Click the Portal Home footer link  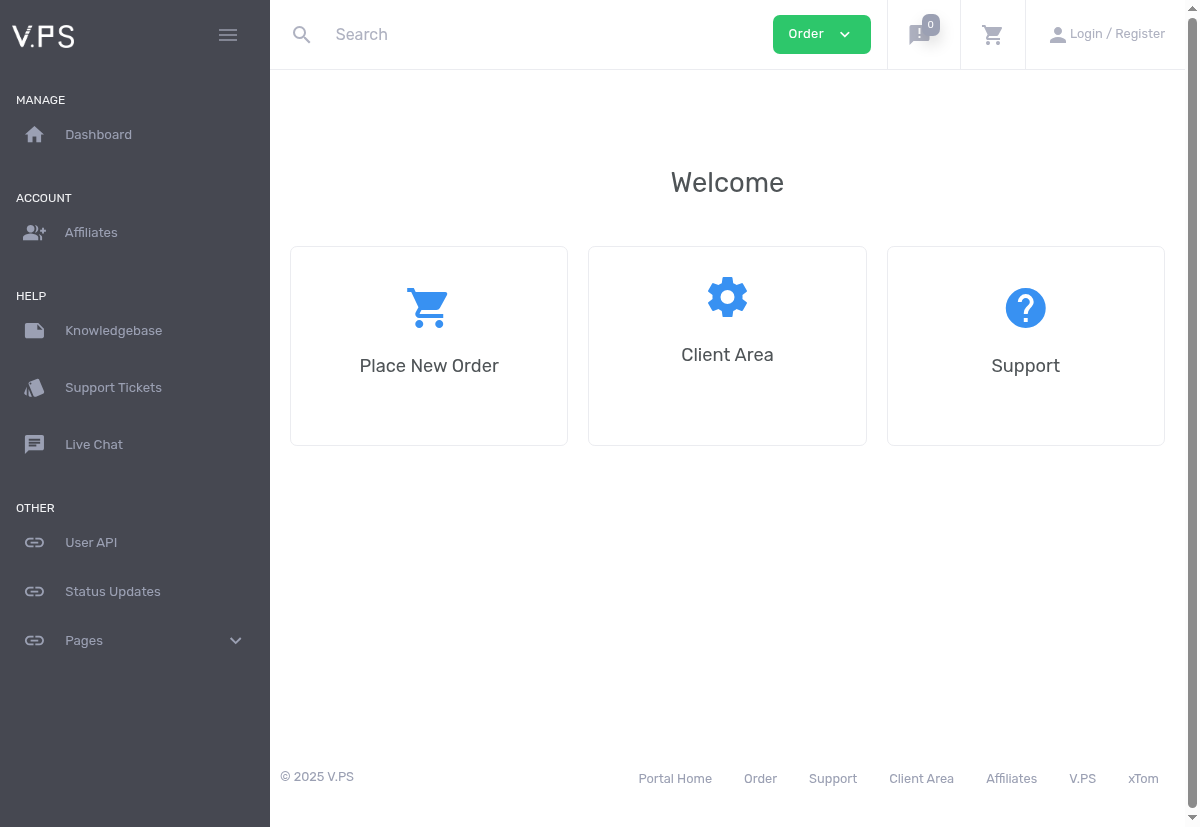[675, 779]
